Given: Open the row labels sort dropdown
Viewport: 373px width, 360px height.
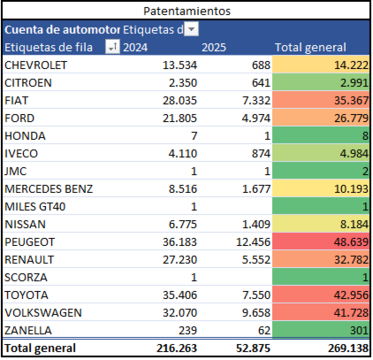Looking at the screenshot, I should pyautogui.click(x=112, y=48).
